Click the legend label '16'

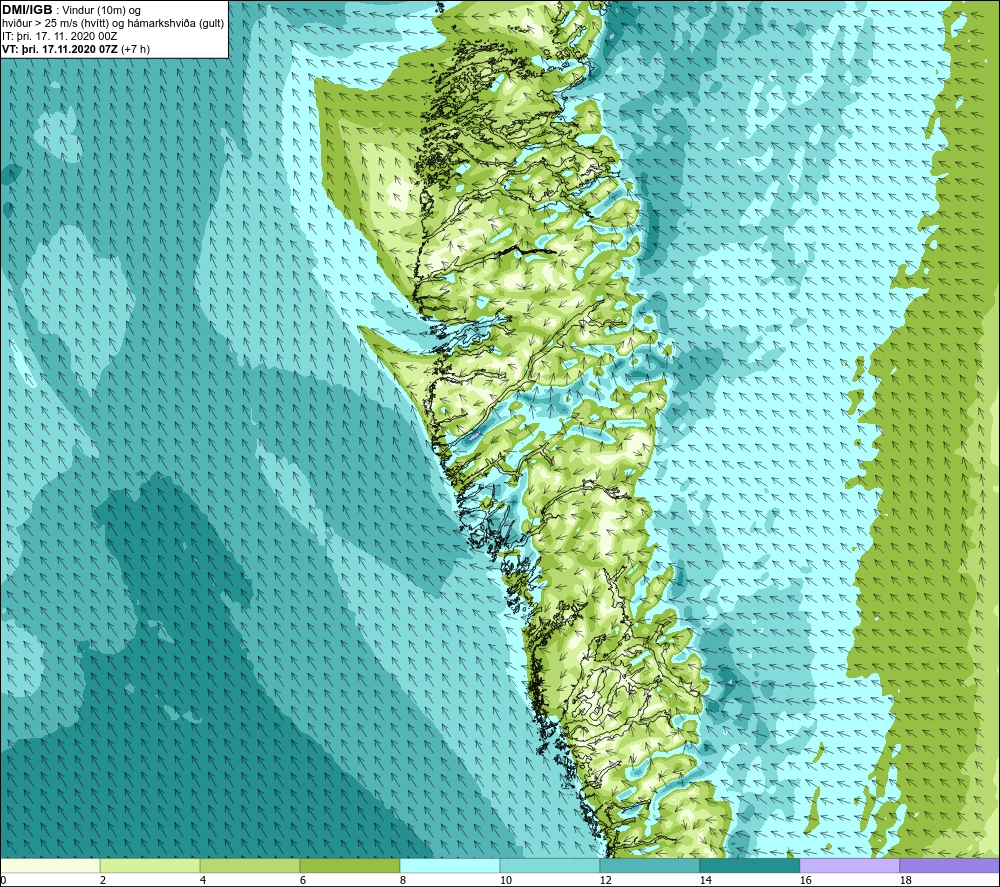[x=806, y=880]
